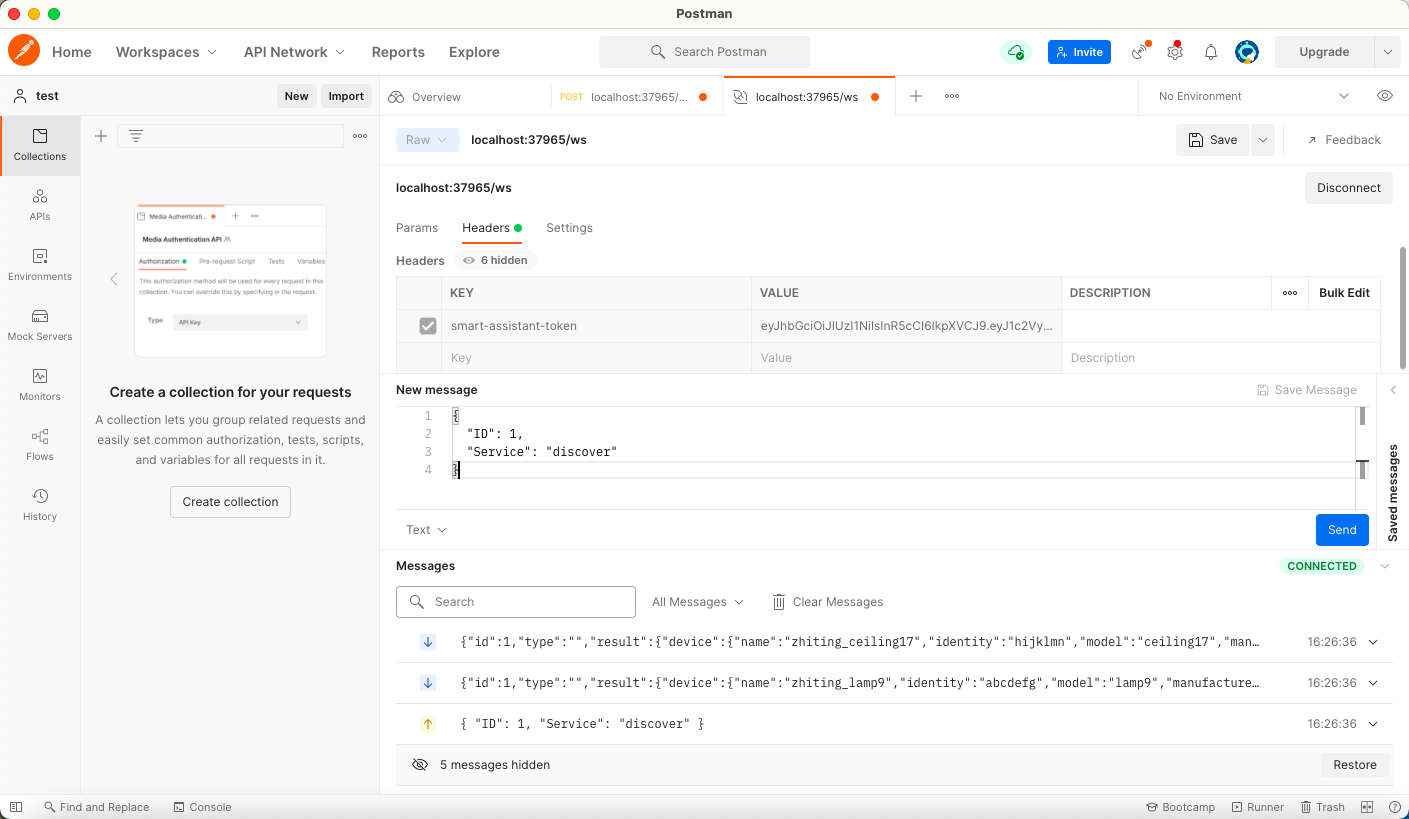The height and width of the screenshot is (819, 1409).
Task: Open the All Messages filter dropdown
Action: tap(698, 602)
